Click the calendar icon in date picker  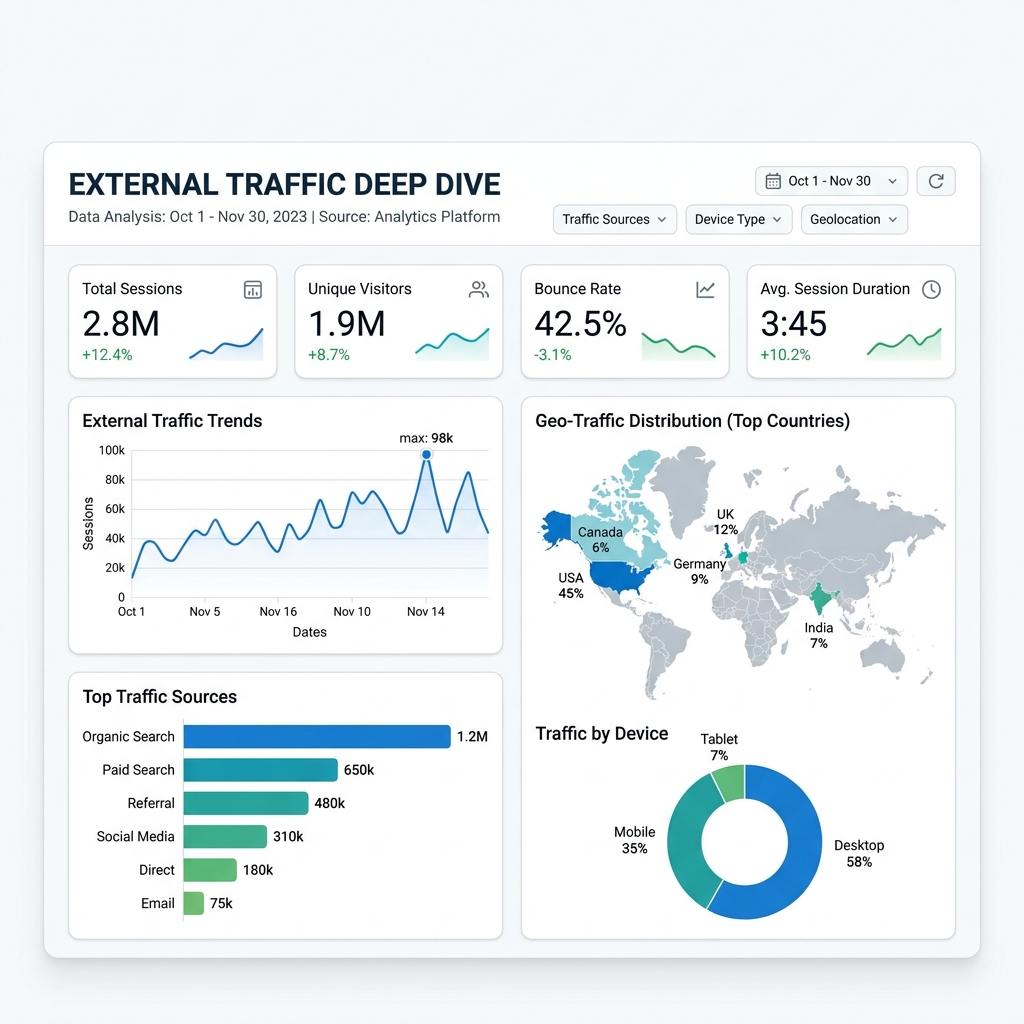point(773,181)
